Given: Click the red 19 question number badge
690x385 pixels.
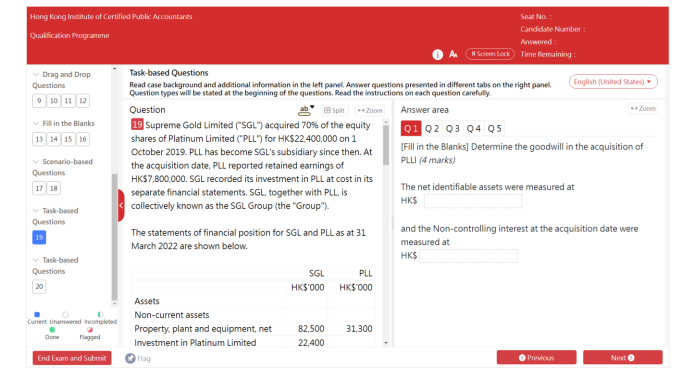Looking at the screenshot, I should 137,125.
